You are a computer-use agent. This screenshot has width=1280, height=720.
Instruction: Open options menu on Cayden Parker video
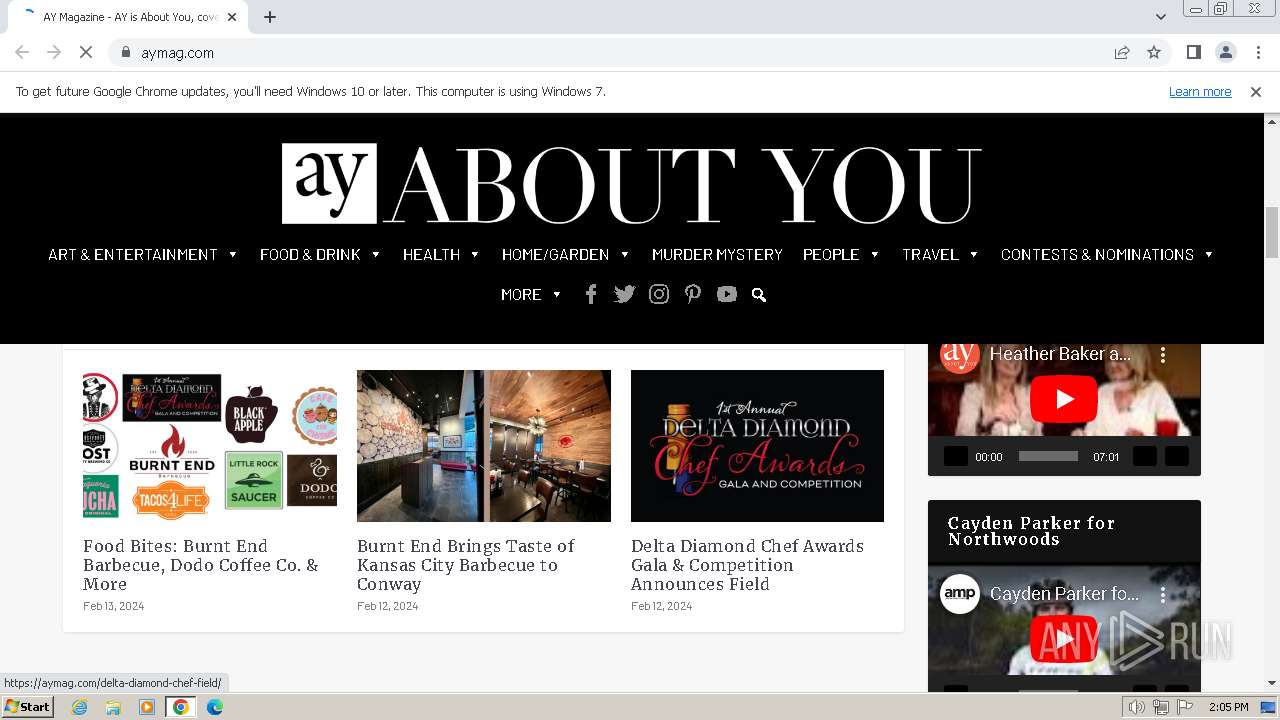(x=1163, y=594)
